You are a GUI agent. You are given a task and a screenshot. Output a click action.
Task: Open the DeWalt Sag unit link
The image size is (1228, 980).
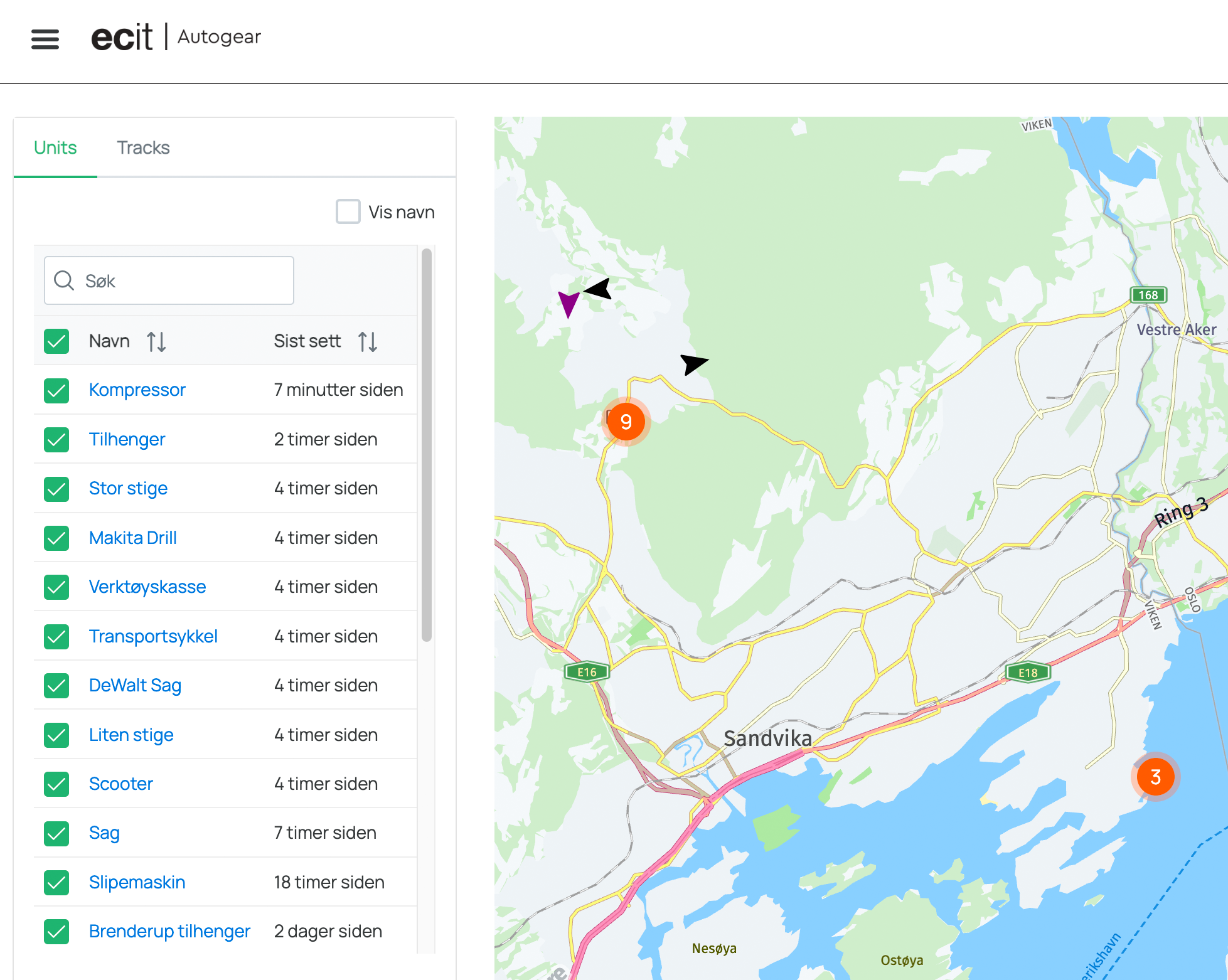click(135, 685)
